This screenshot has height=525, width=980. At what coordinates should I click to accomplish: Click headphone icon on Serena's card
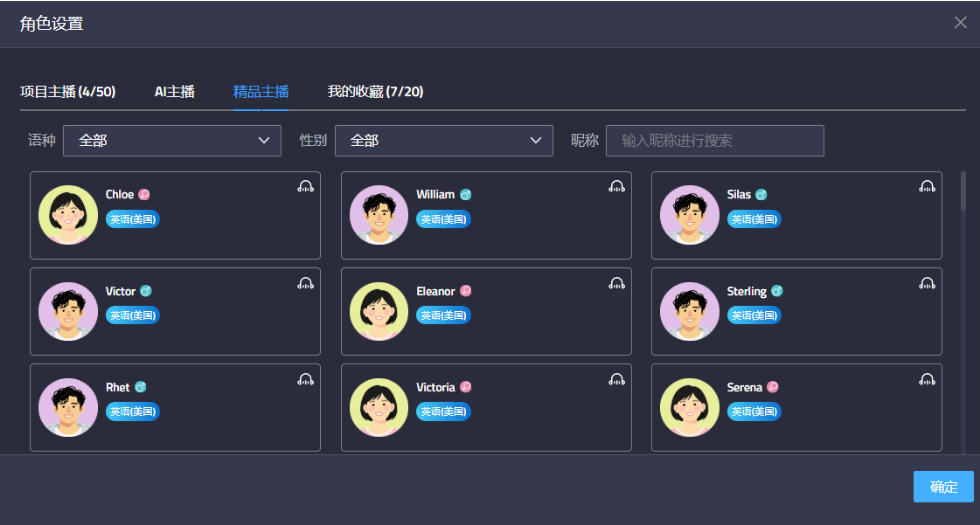[927, 379]
